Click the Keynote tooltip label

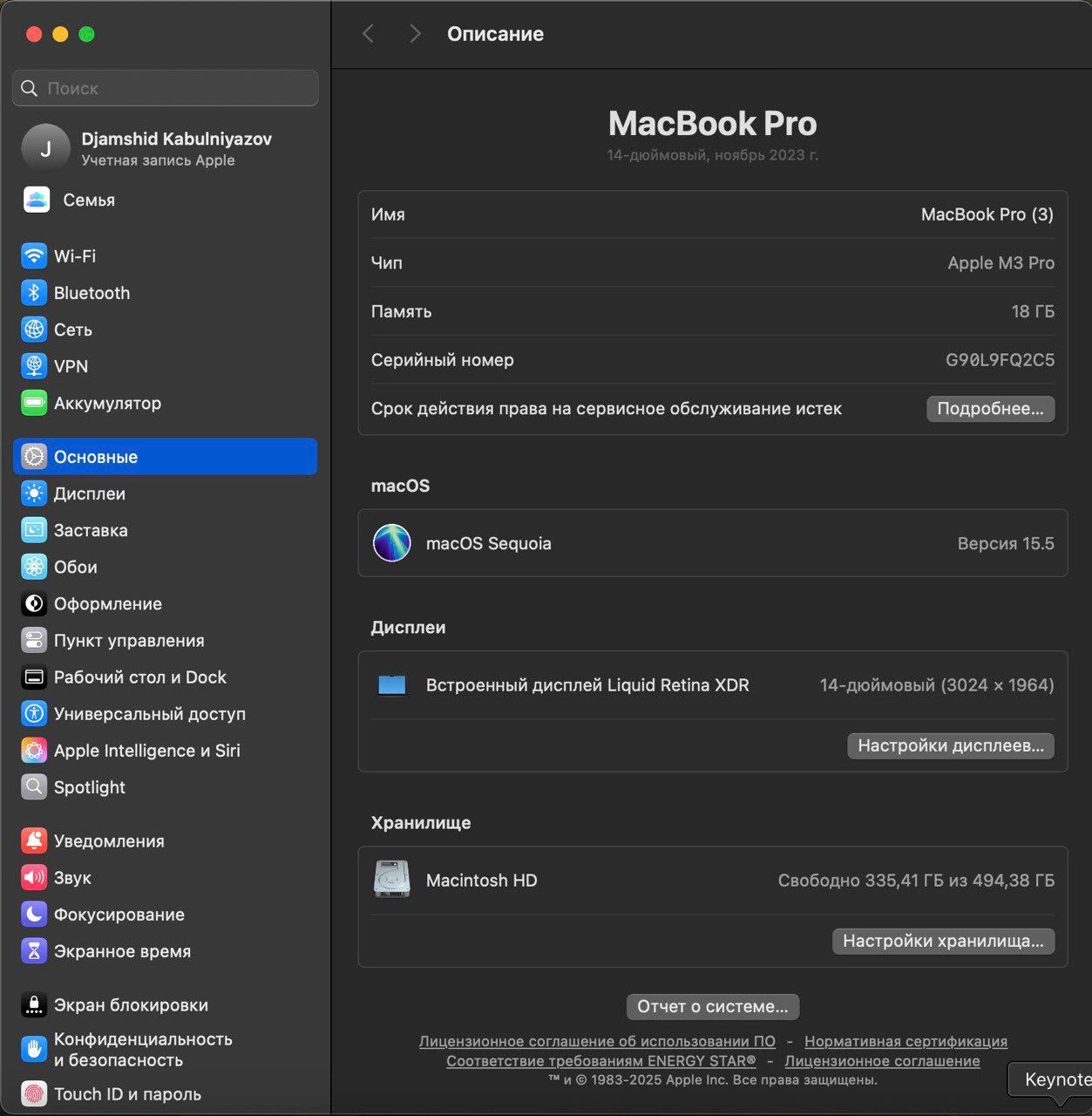pos(1058,1079)
